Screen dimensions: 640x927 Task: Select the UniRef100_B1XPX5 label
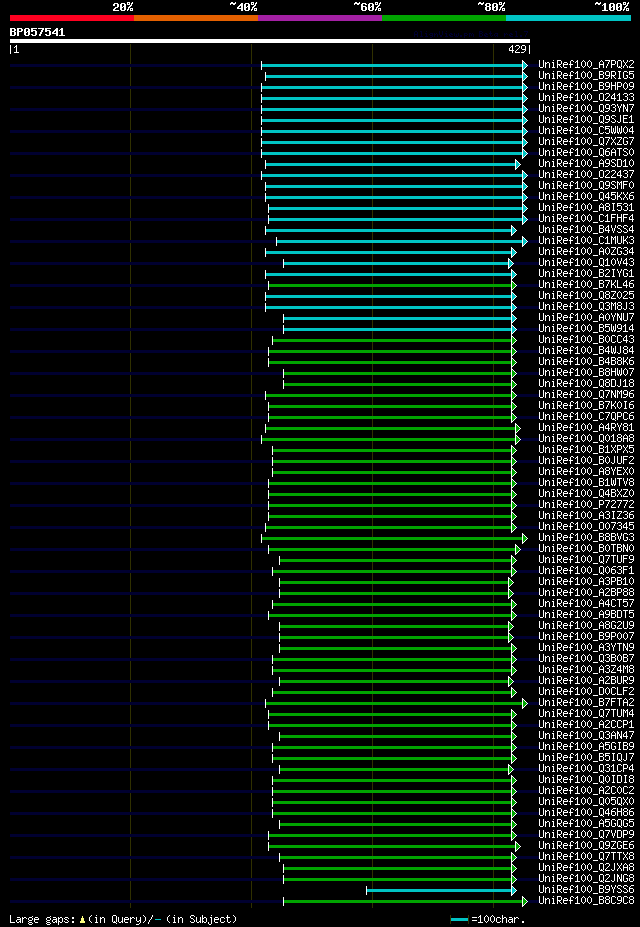(x=586, y=450)
